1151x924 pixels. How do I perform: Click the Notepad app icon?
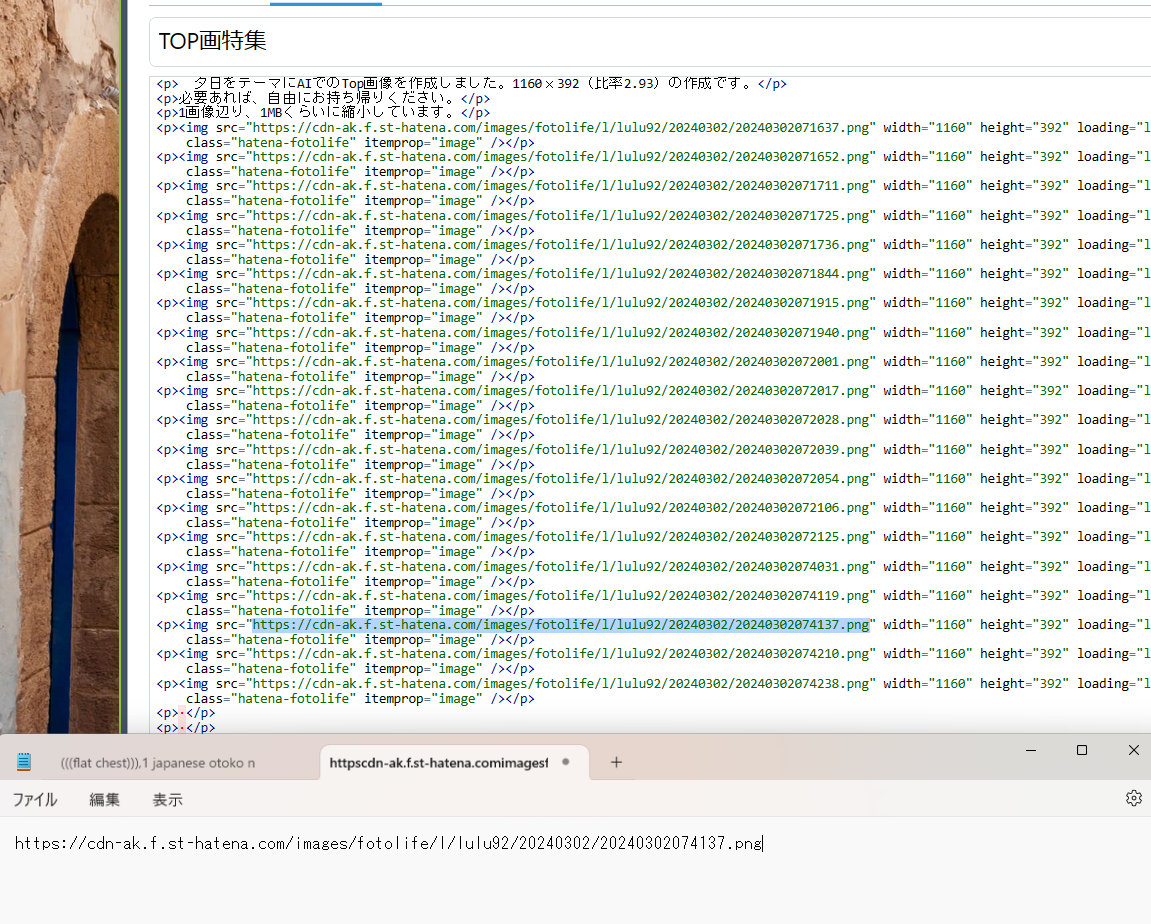coord(23,762)
